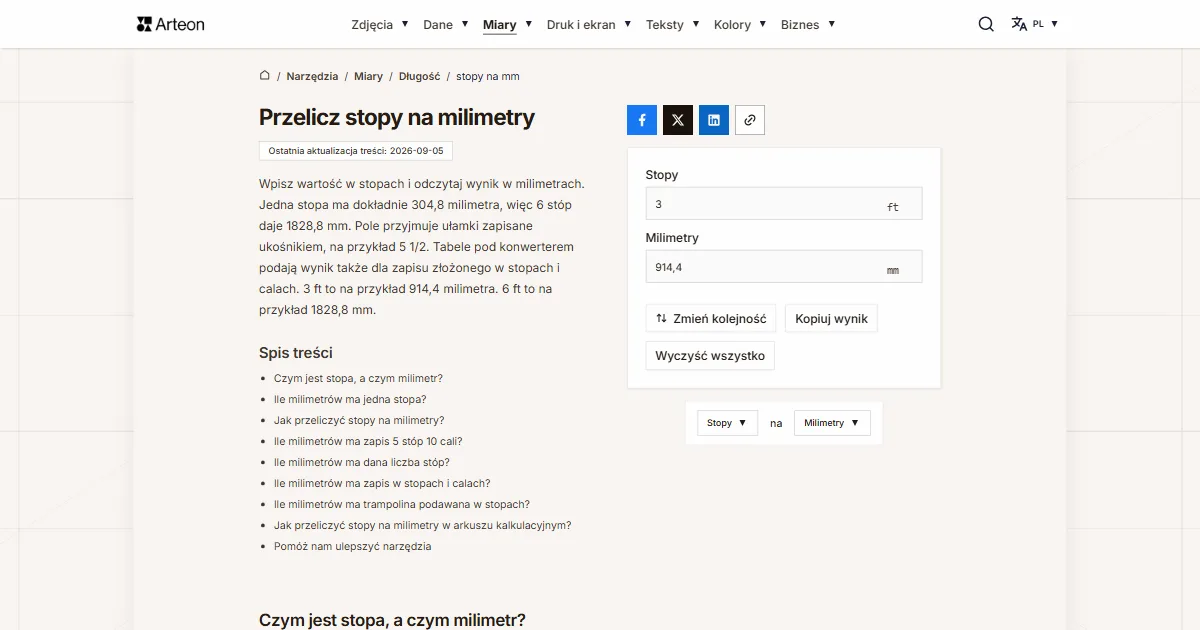Open the site search magnifier icon
1200x630 pixels.
point(986,24)
